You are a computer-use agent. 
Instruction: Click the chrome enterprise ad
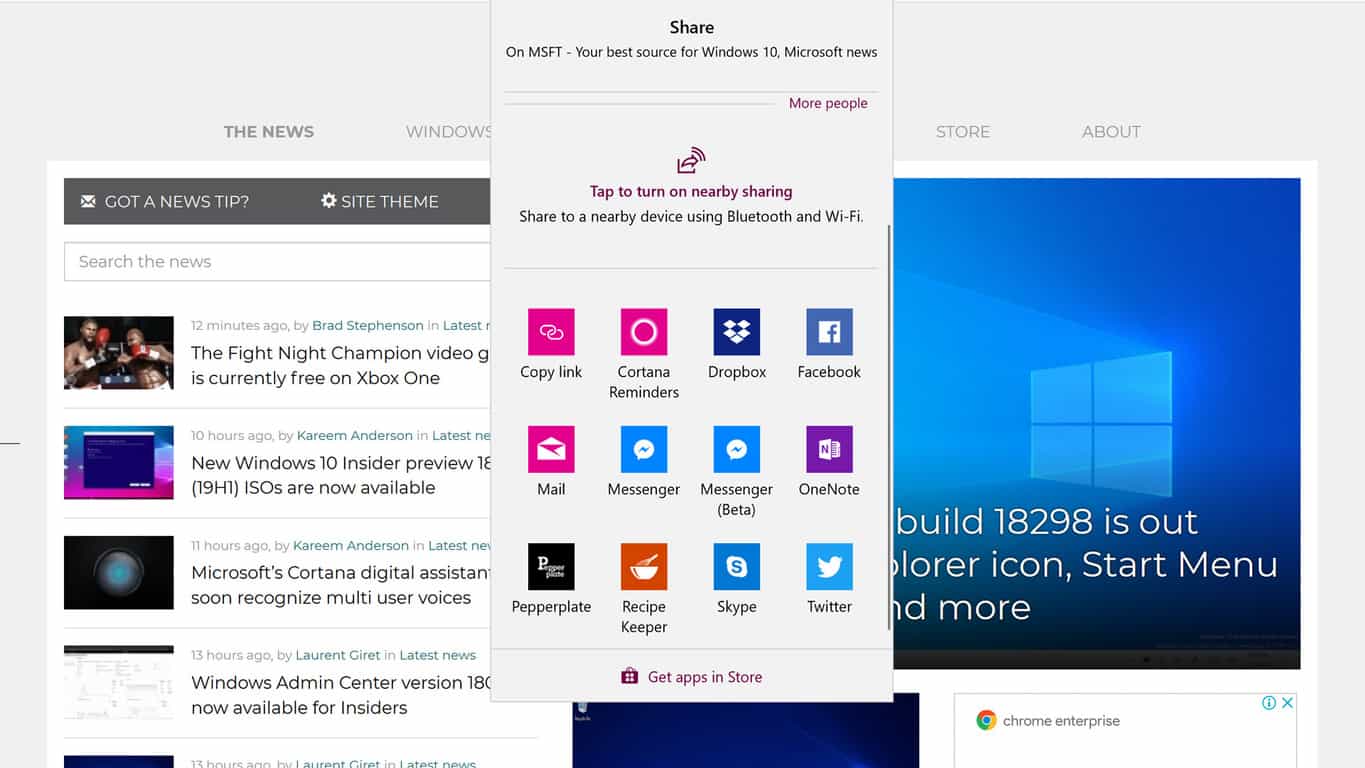[x=1125, y=731]
